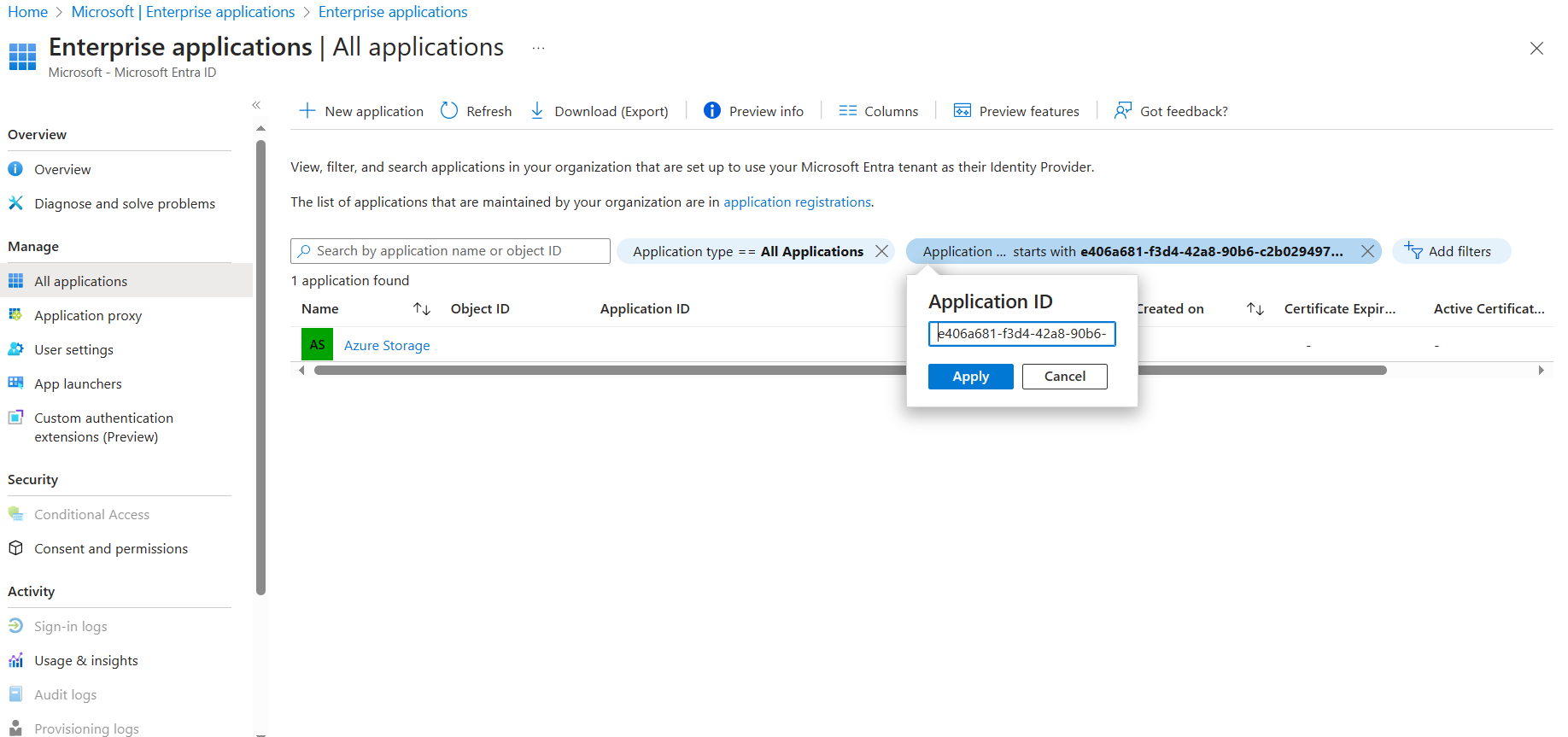The height and width of the screenshot is (737, 1568).
Task: Apply the Application ID filter
Action: click(971, 377)
